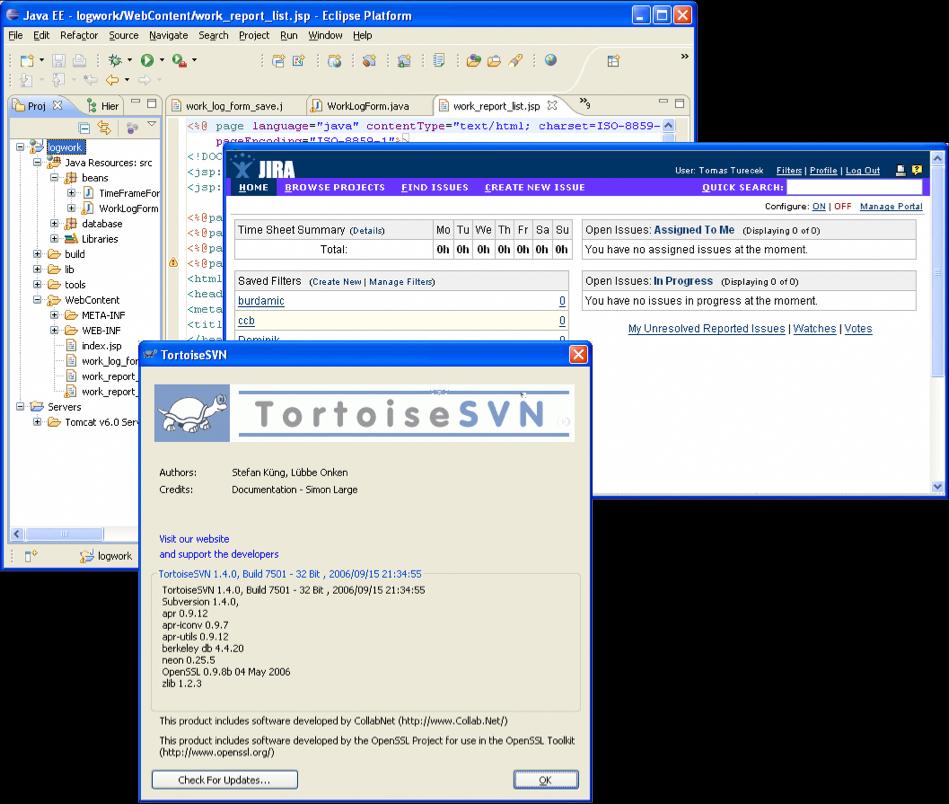Open CREATE NEW ISSUE in JIRA
This screenshot has width=949, height=804.
tap(535, 188)
